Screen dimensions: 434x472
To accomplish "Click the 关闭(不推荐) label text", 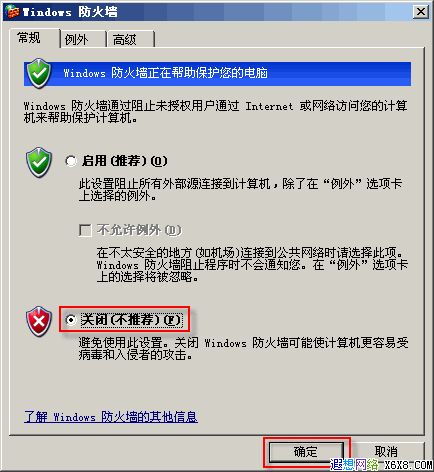I will (131, 320).
